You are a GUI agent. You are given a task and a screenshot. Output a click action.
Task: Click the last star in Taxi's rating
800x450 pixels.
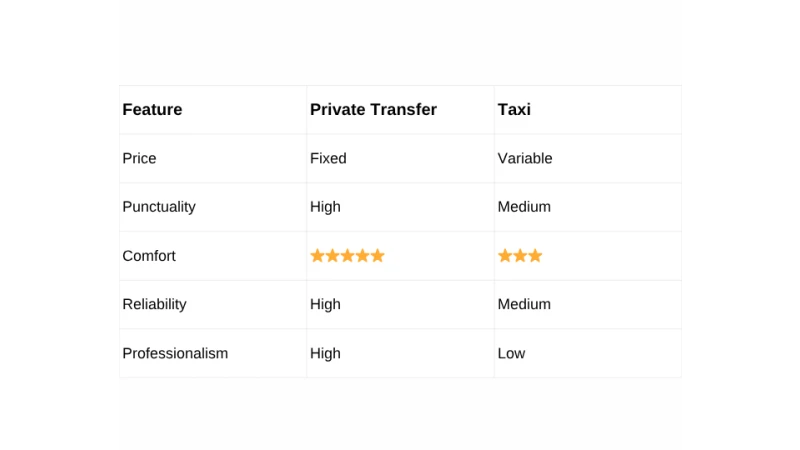[535, 256]
